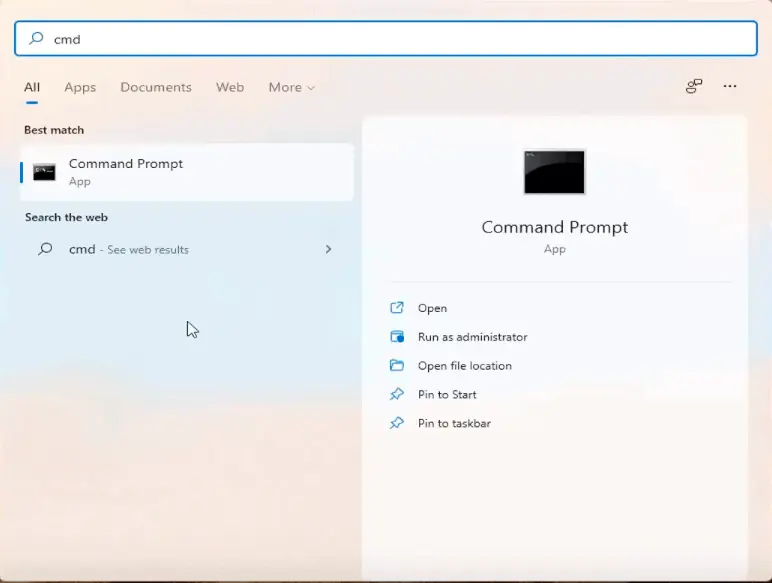
Task: Switch to the Apps tab
Action: click(80, 87)
